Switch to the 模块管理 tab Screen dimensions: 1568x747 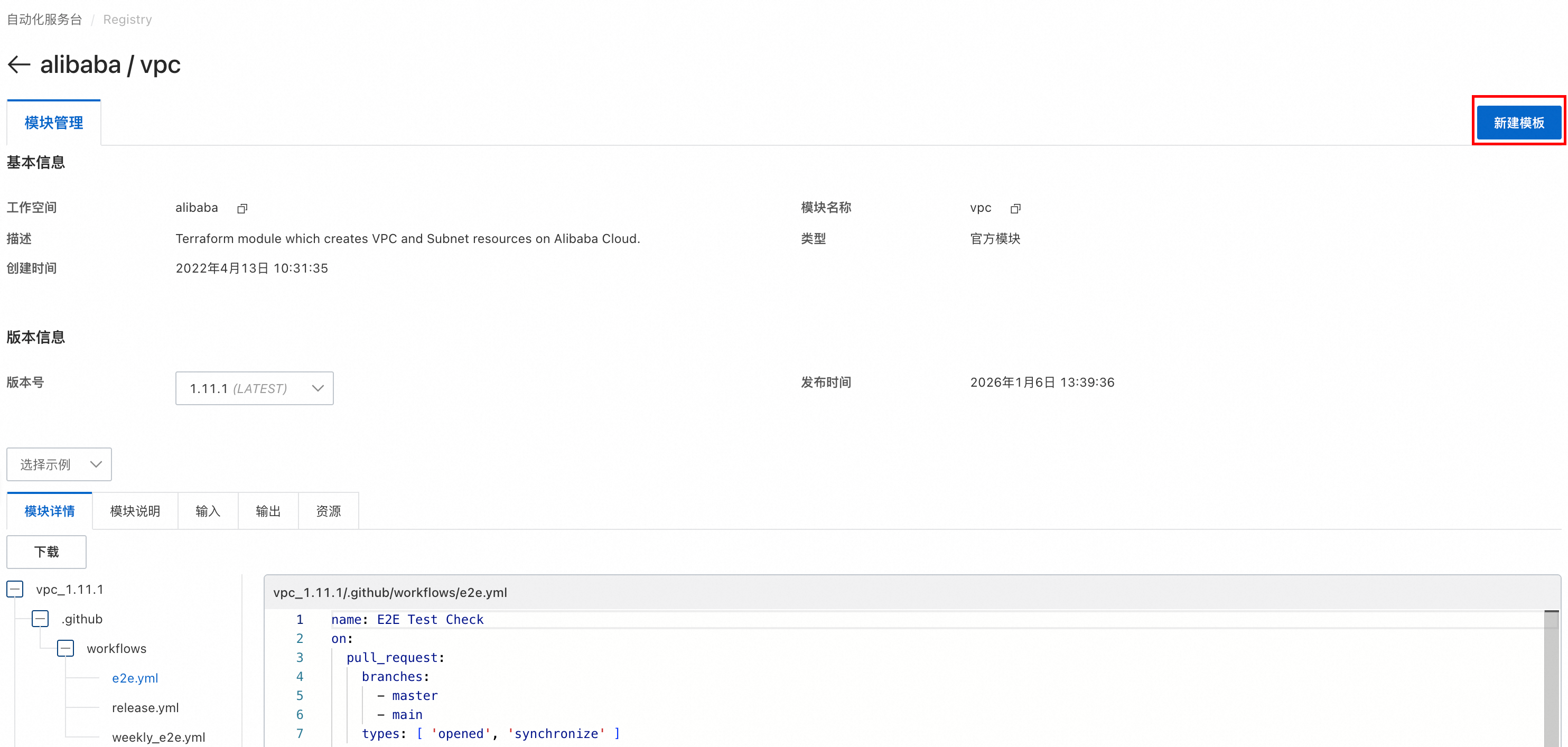tap(53, 123)
